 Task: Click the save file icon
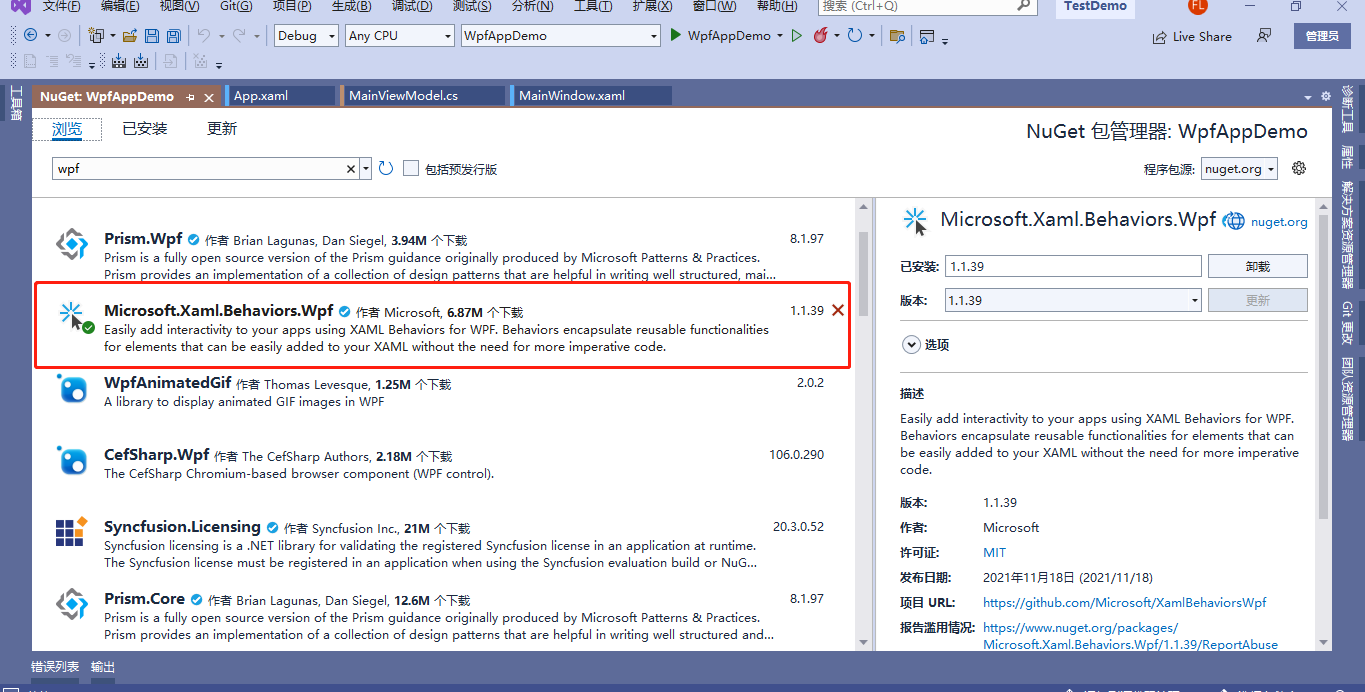pos(152,35)
